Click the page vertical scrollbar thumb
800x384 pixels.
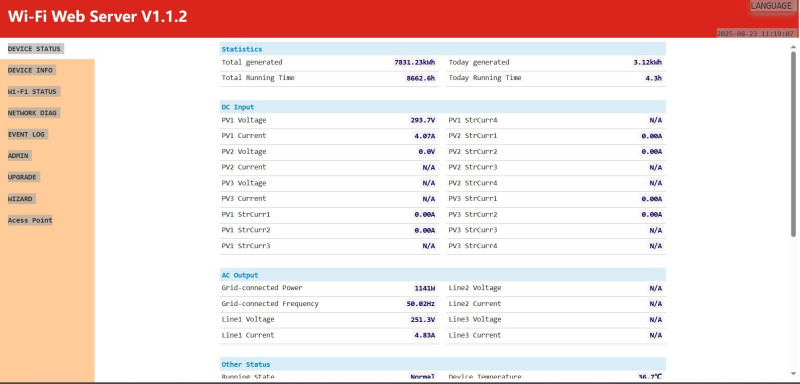click(x=793, y=143)
